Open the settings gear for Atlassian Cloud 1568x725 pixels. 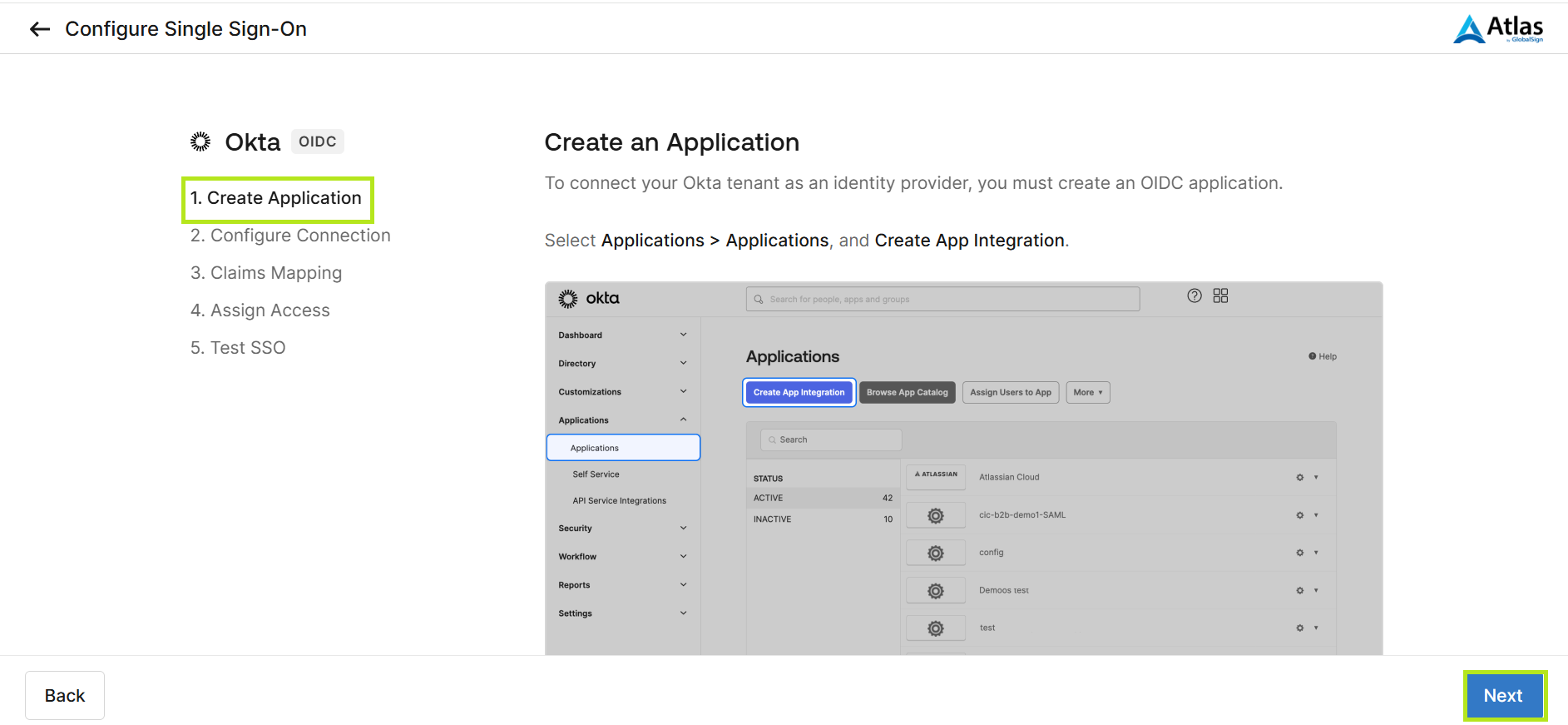point(1300,477)
